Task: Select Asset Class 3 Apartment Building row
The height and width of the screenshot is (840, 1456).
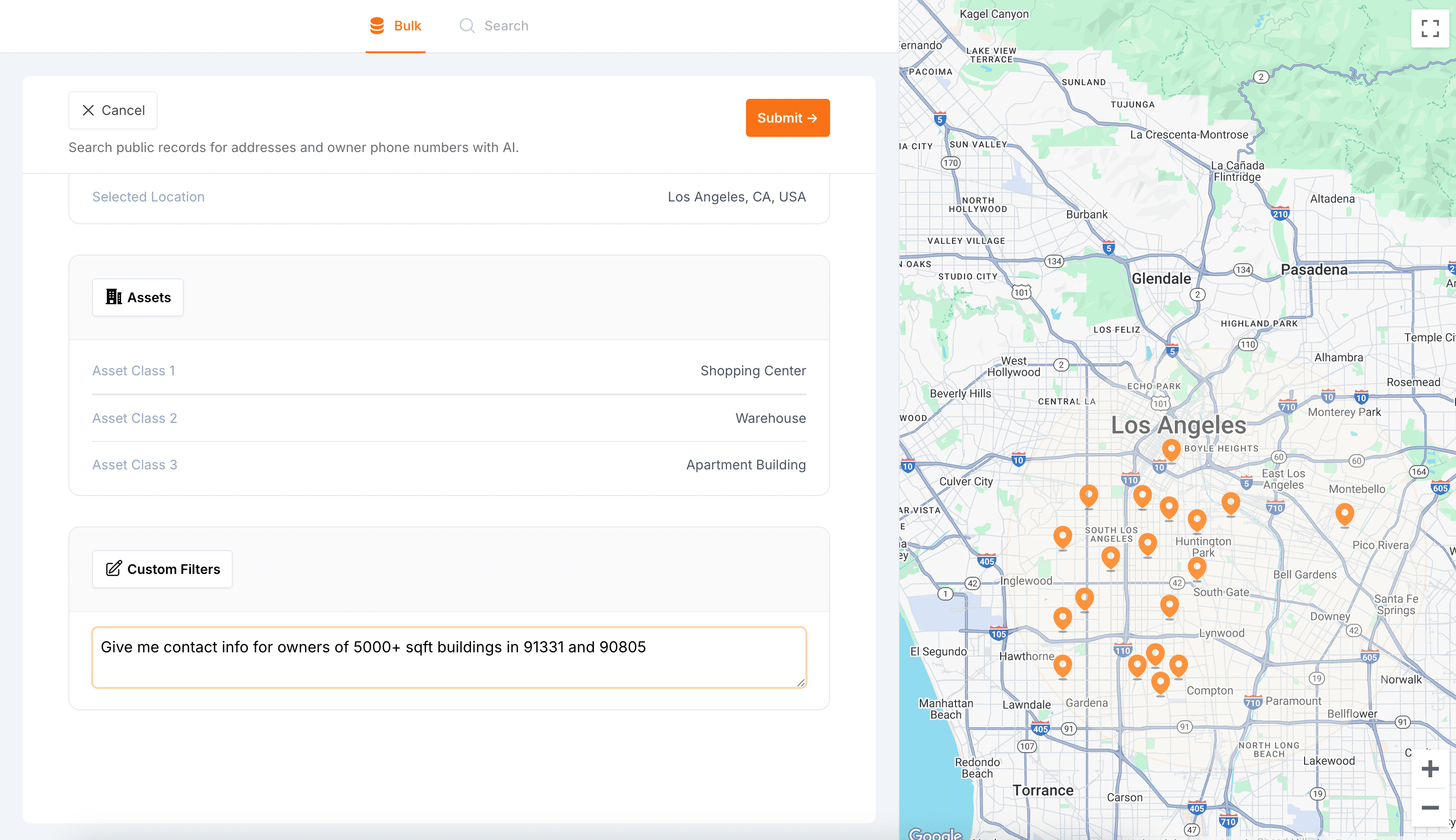Action: (449, 465)
